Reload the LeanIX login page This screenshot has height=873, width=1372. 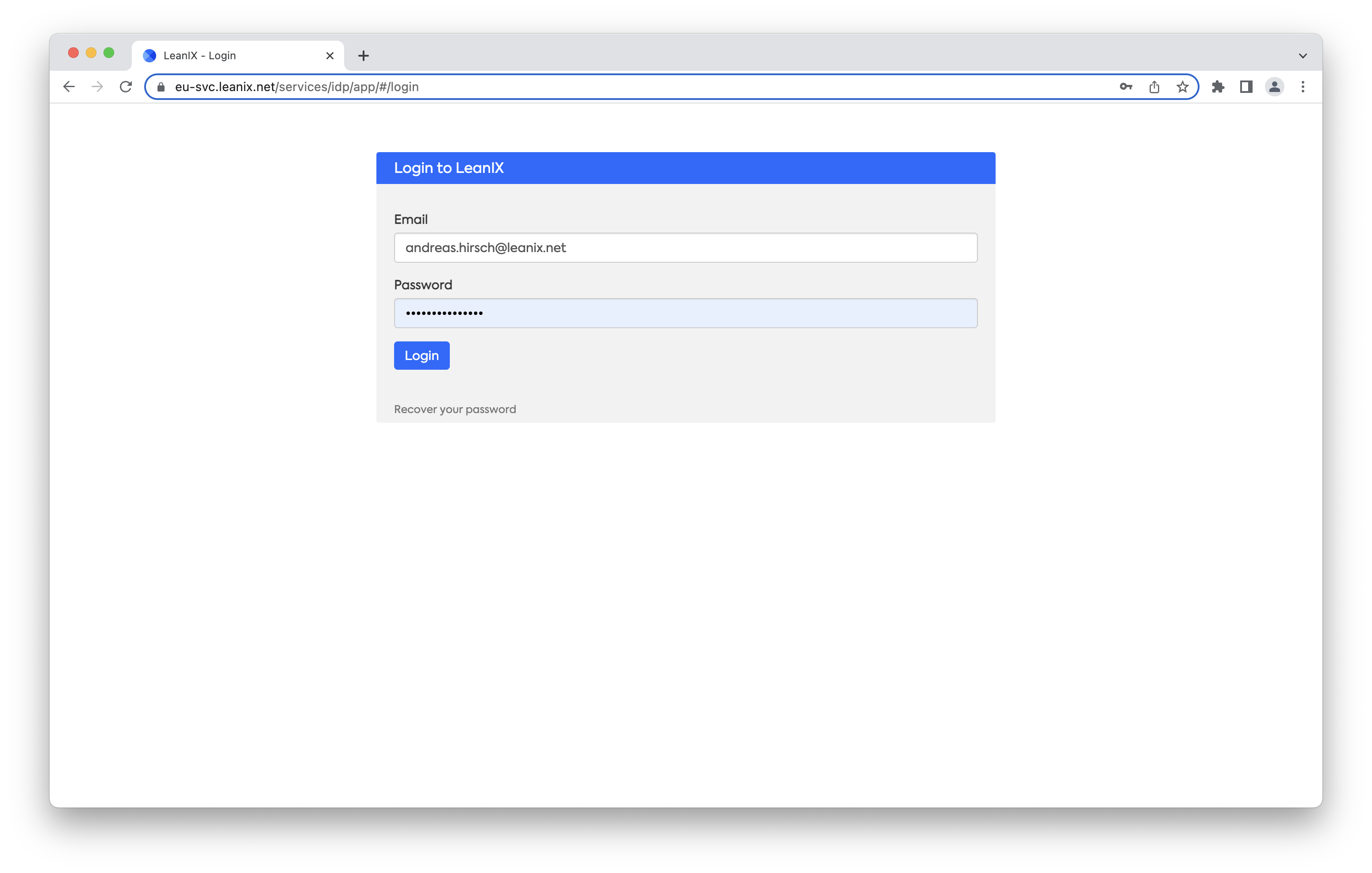126,87
